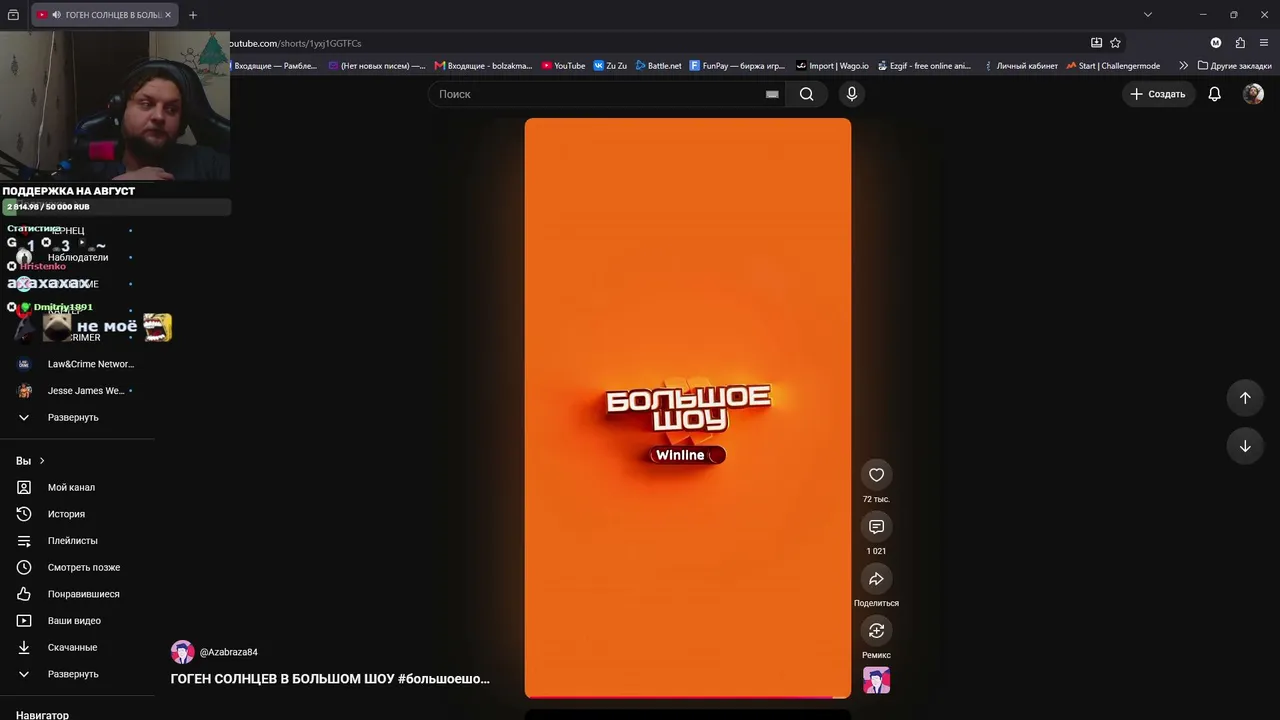
Task: Like the short with the heart icon
Action: (876, 475)
